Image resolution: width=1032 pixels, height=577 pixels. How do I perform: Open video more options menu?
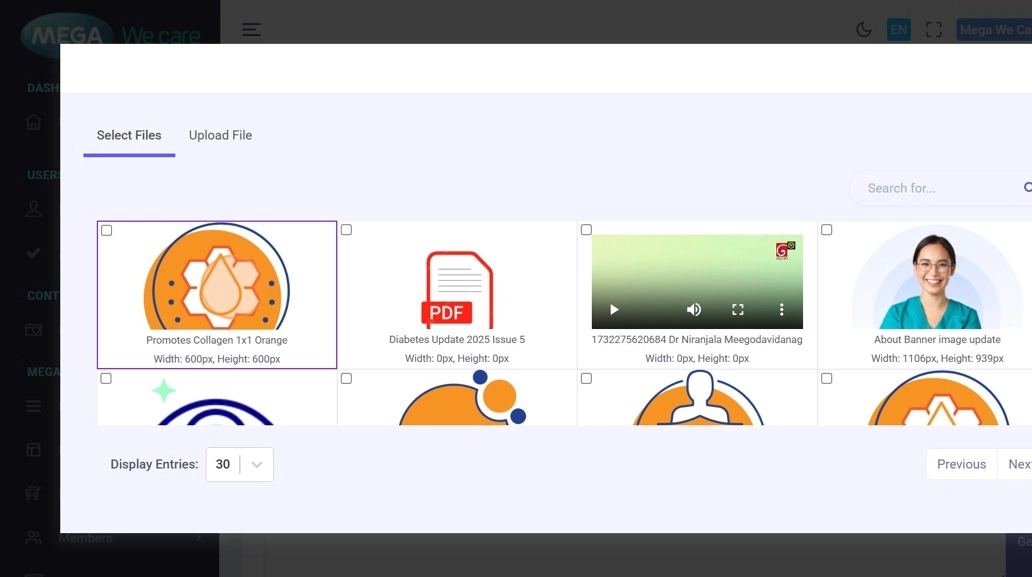pyautogui.click(x=782, y=310)
